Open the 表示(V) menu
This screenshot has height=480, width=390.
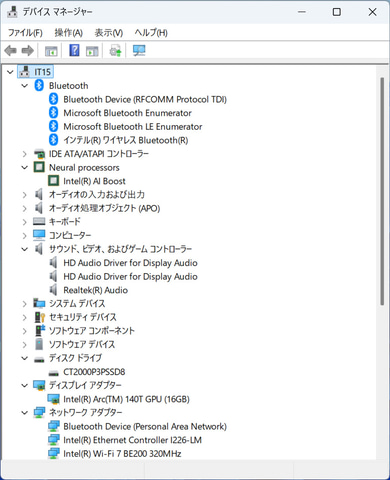click(x=109, y=33)
